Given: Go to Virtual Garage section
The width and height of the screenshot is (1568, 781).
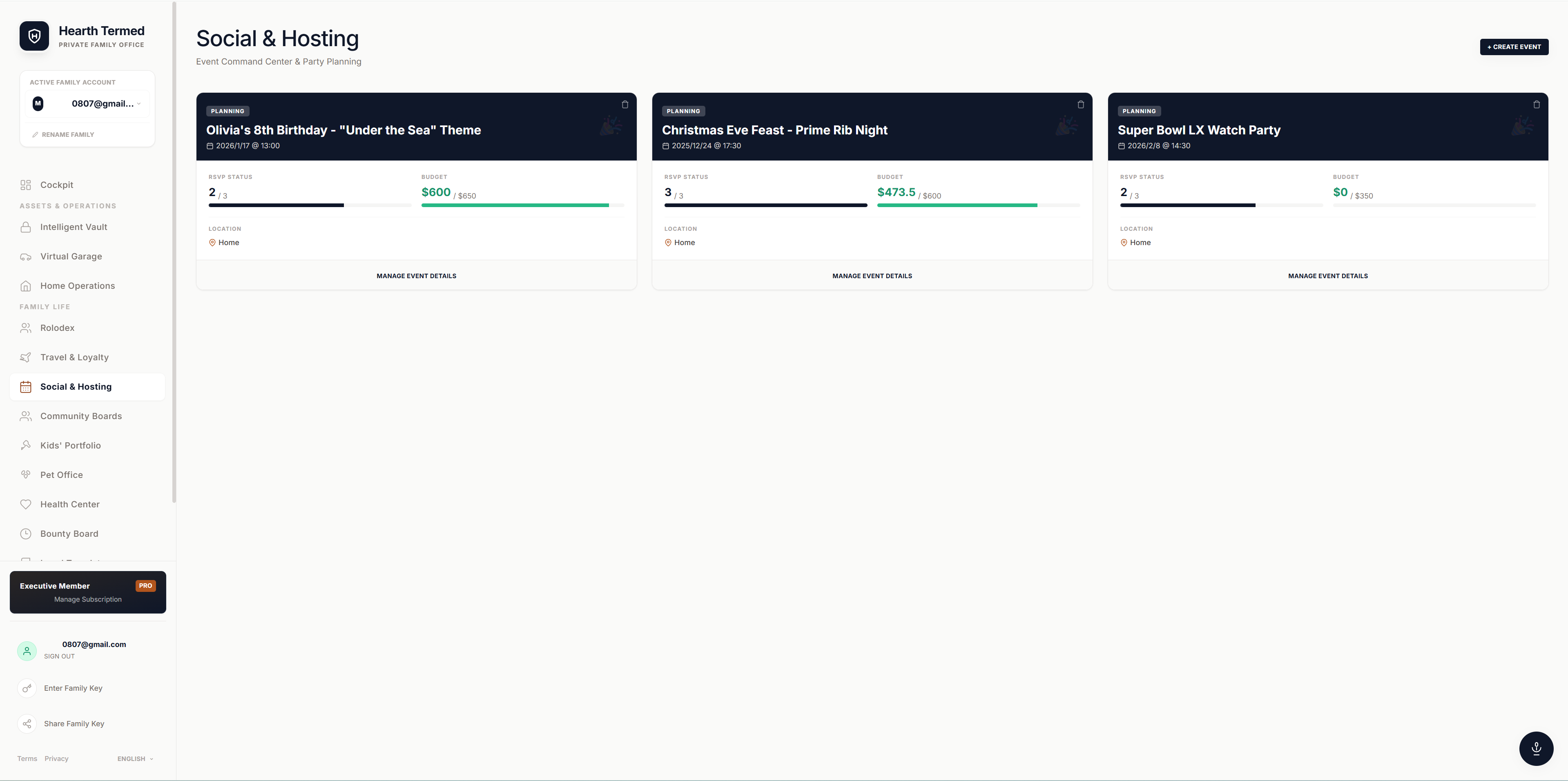Looking at the screenshot, I should [71, 256].
